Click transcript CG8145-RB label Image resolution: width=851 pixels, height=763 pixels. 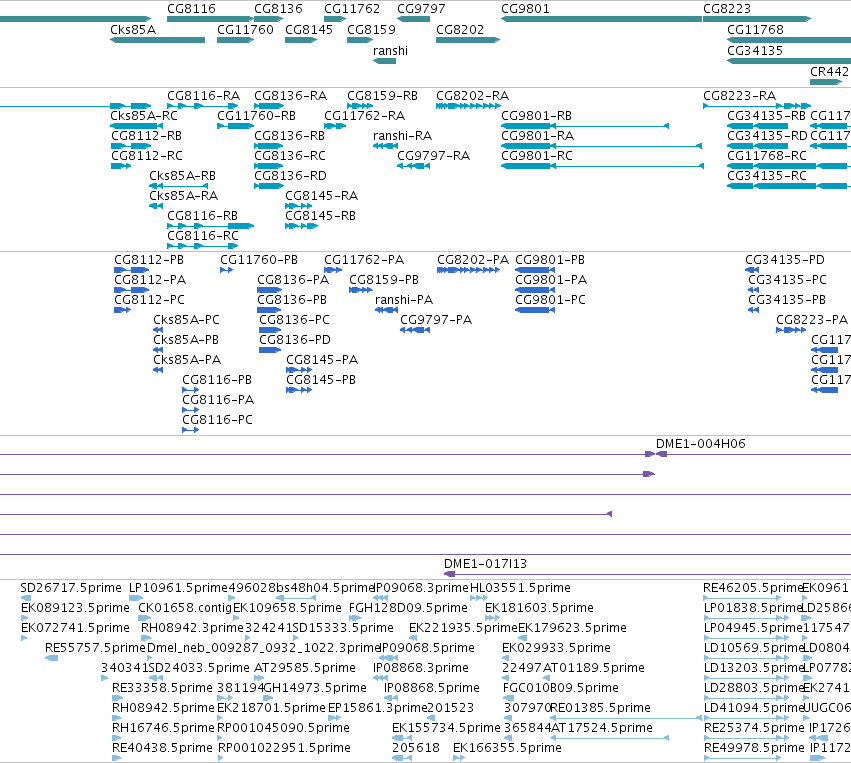[321, 216]
